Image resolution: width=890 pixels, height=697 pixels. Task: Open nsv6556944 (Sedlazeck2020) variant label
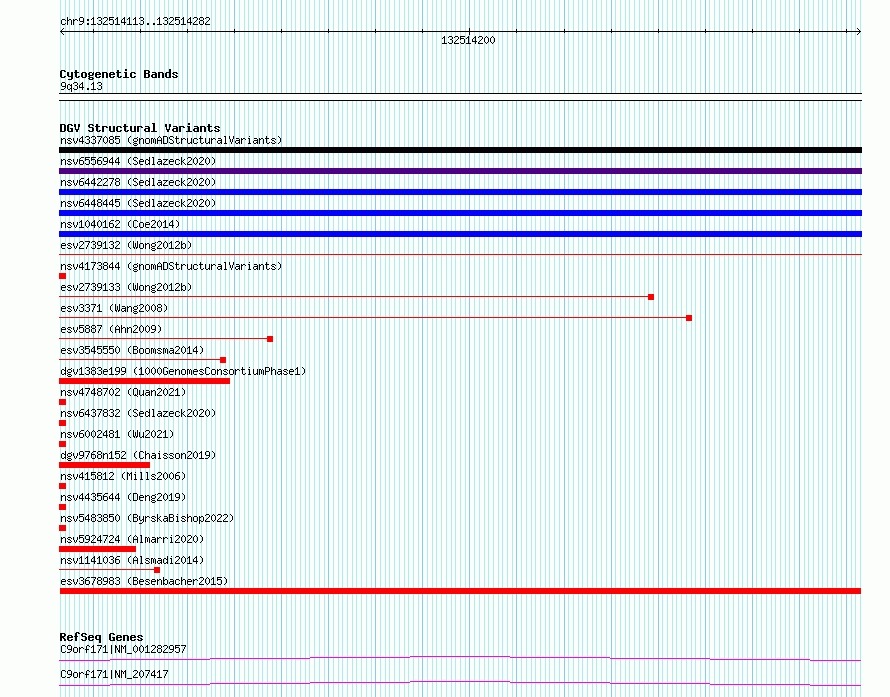click(x=138, y=161)
